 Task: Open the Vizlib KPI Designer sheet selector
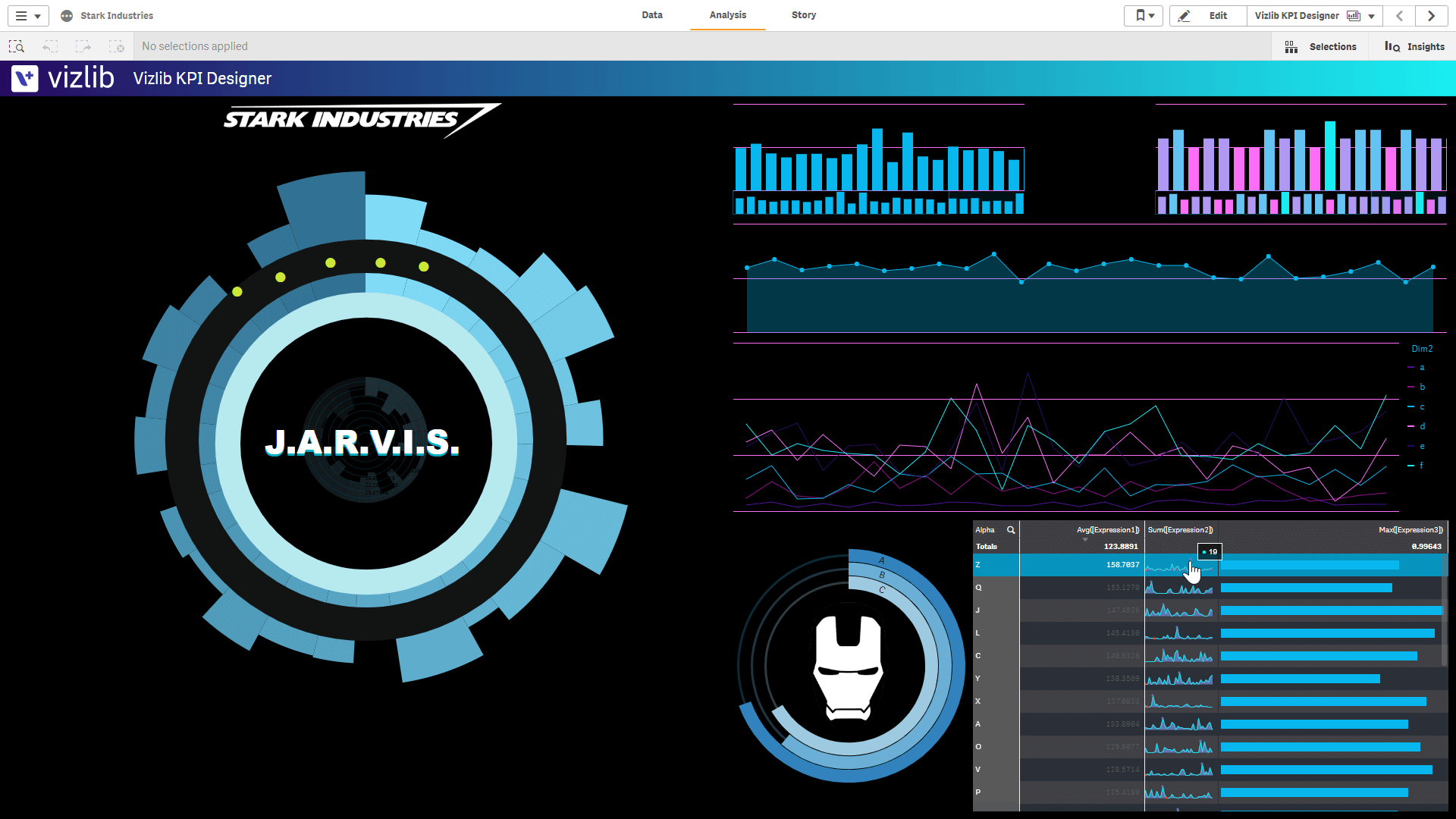(x=1314, y=16)
